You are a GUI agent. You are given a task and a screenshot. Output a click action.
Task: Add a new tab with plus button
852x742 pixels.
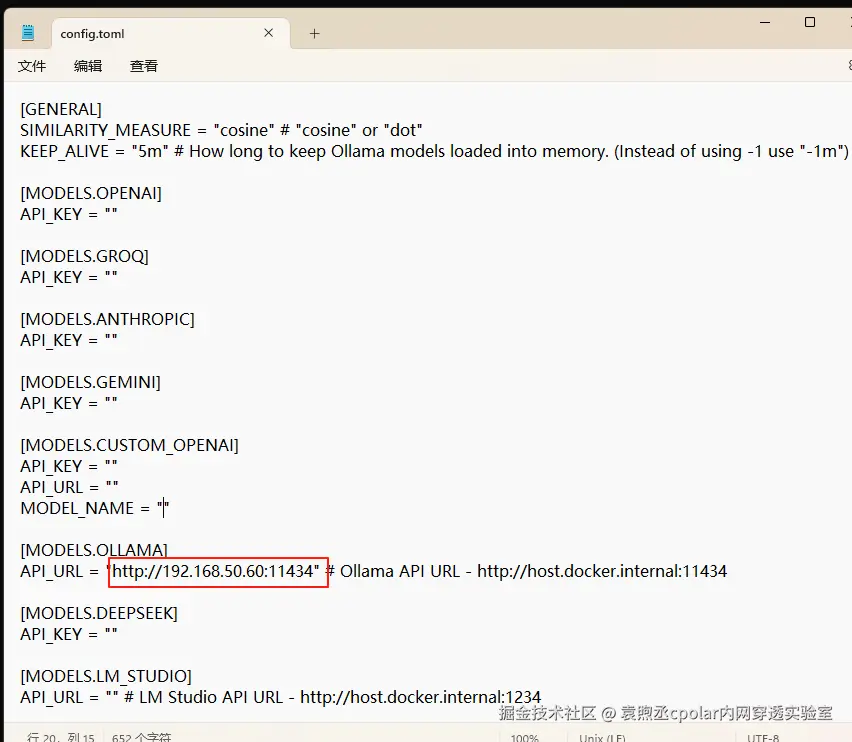[315, 34]
